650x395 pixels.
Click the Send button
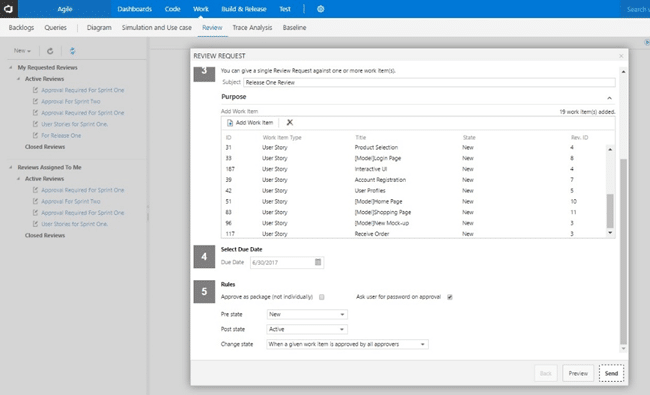pos(611,373)
